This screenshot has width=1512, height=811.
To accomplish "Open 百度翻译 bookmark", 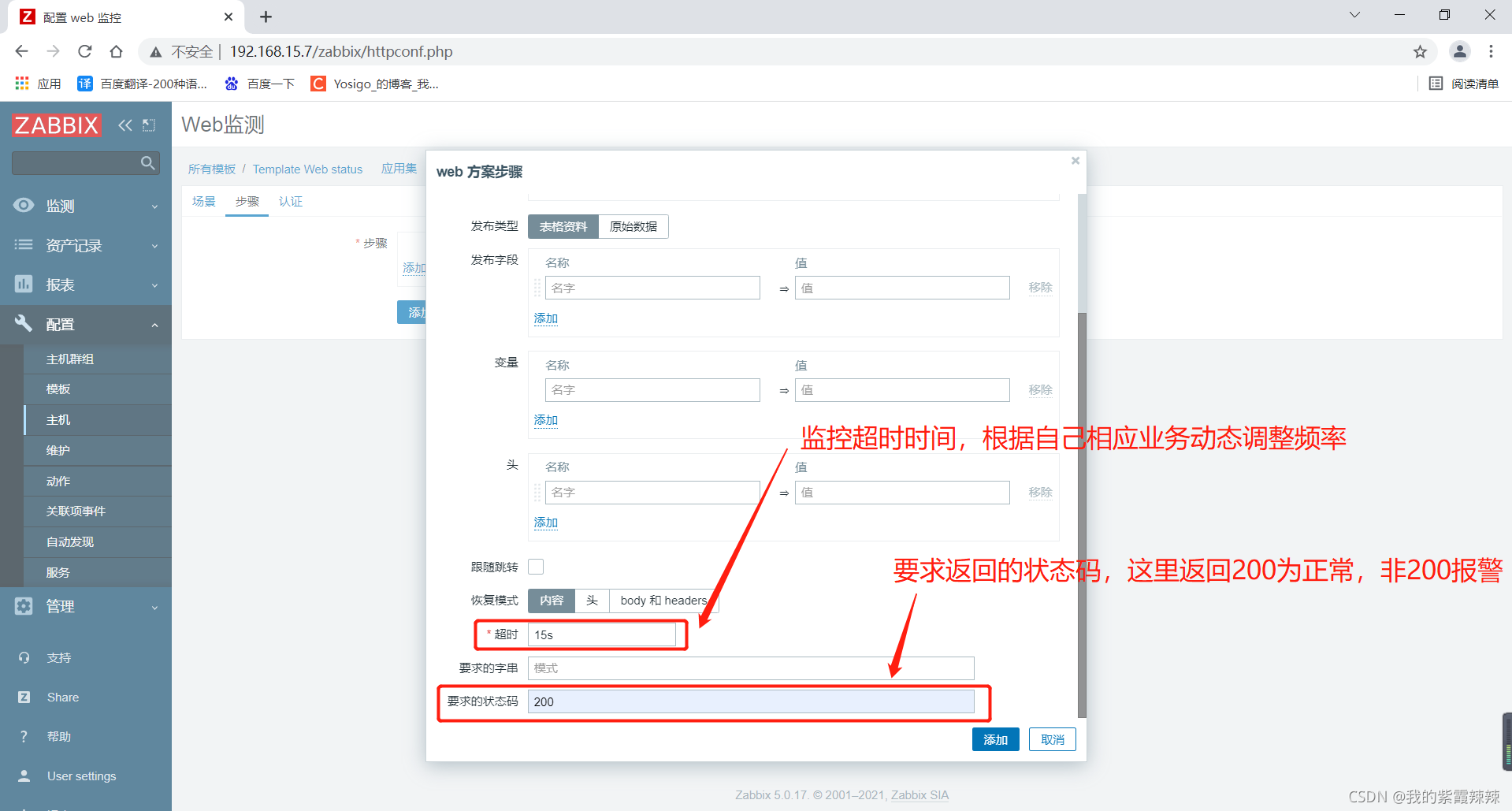I will coord(142,84).
